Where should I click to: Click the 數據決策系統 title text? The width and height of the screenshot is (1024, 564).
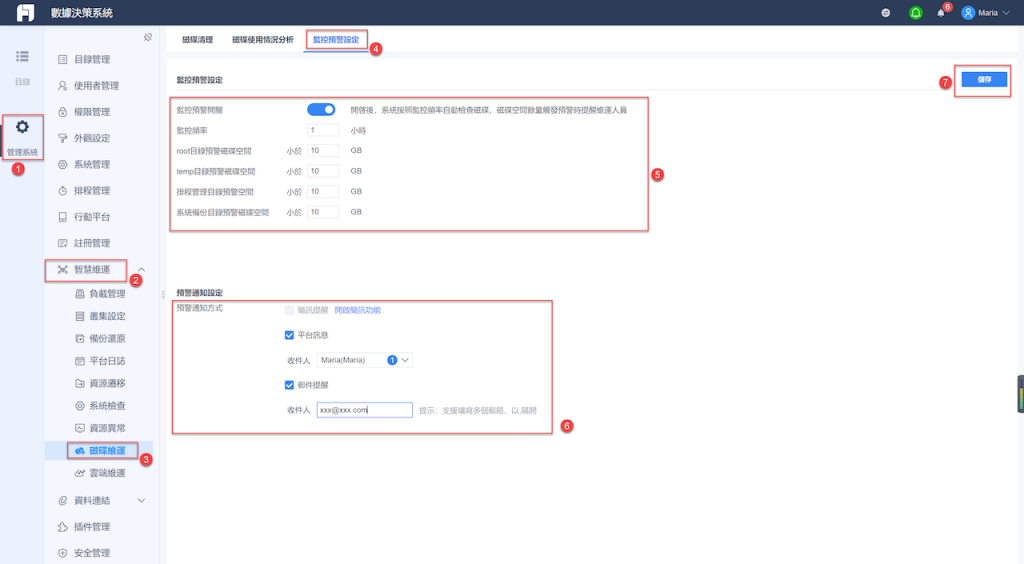(82, 12)
